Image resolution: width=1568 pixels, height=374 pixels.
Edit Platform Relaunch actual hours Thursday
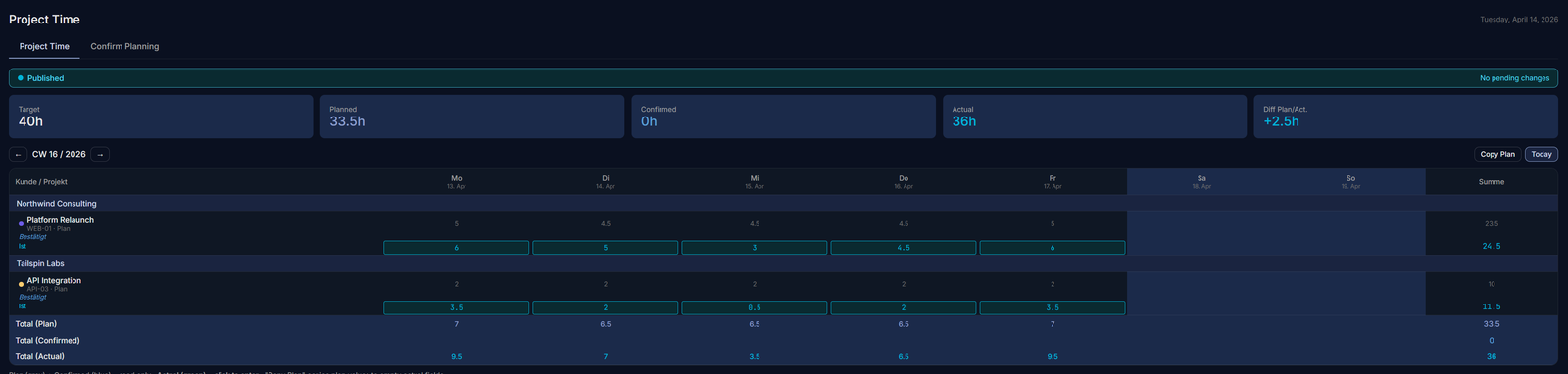click(904, 248)
